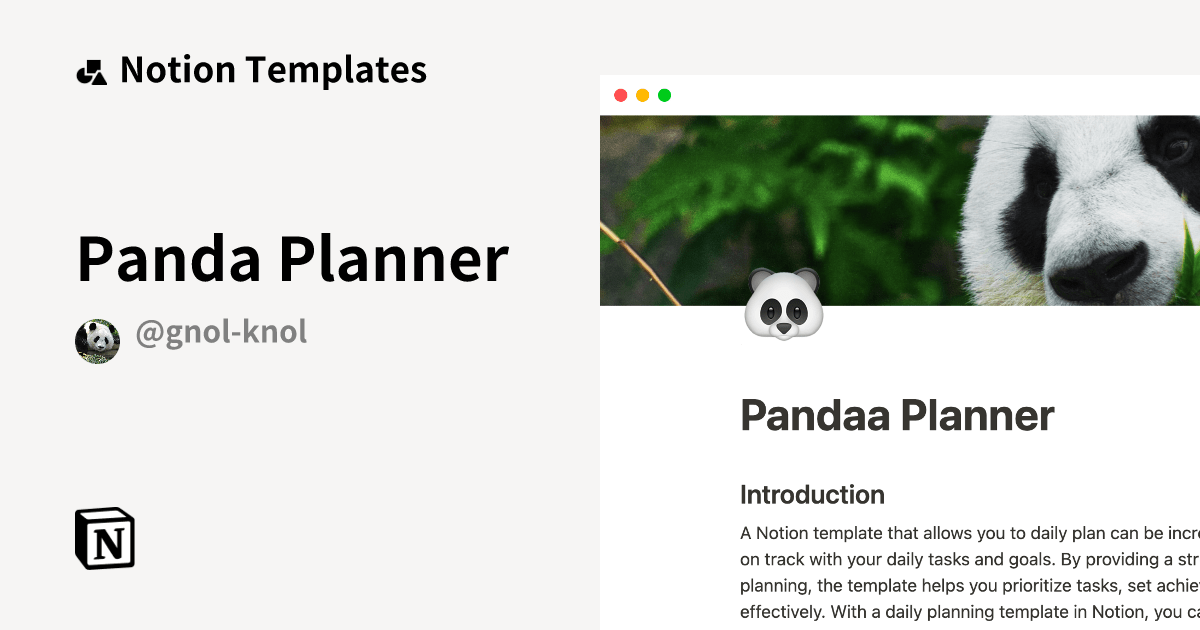
Task: Click the Introduction section heading
Action: coord(812,495)
